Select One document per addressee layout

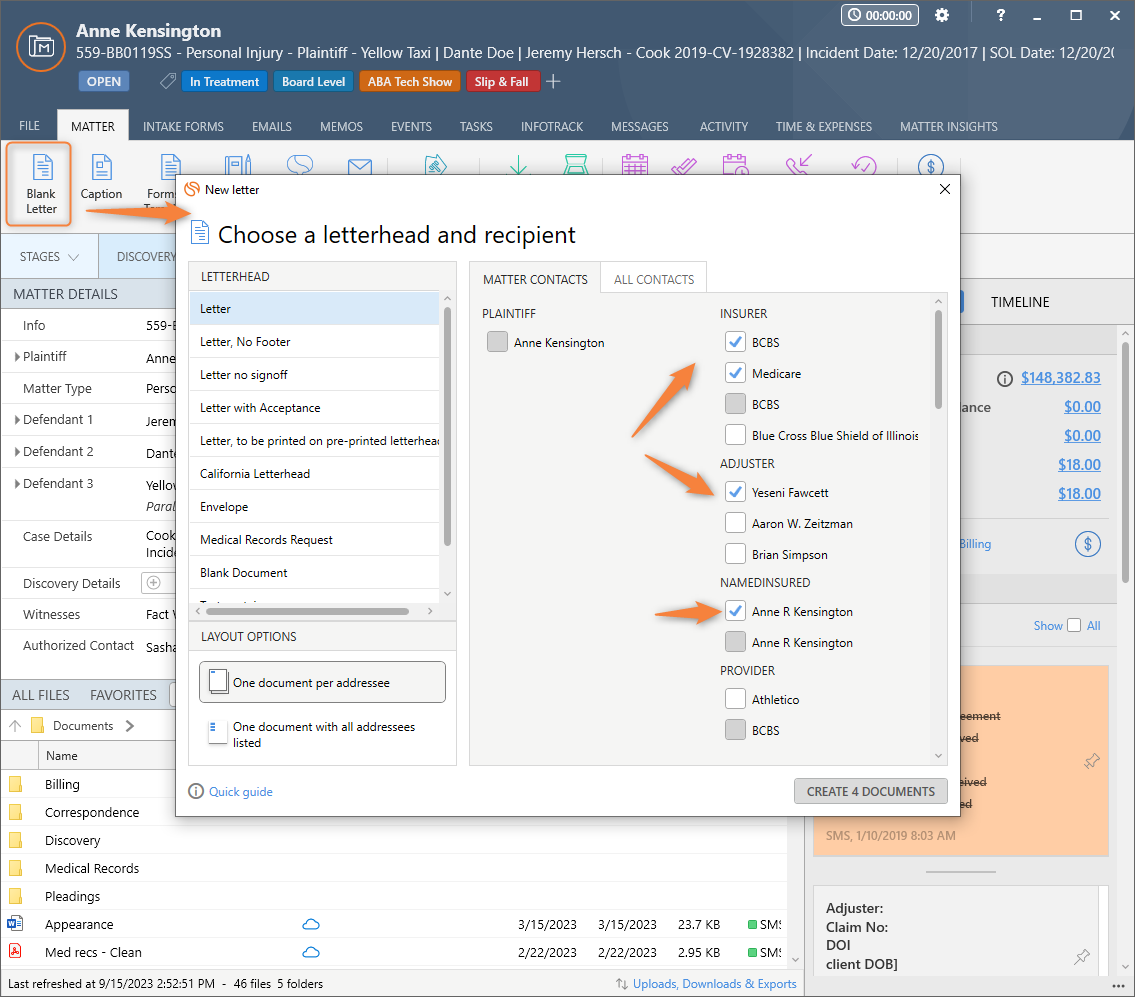(x=322, y=682)
